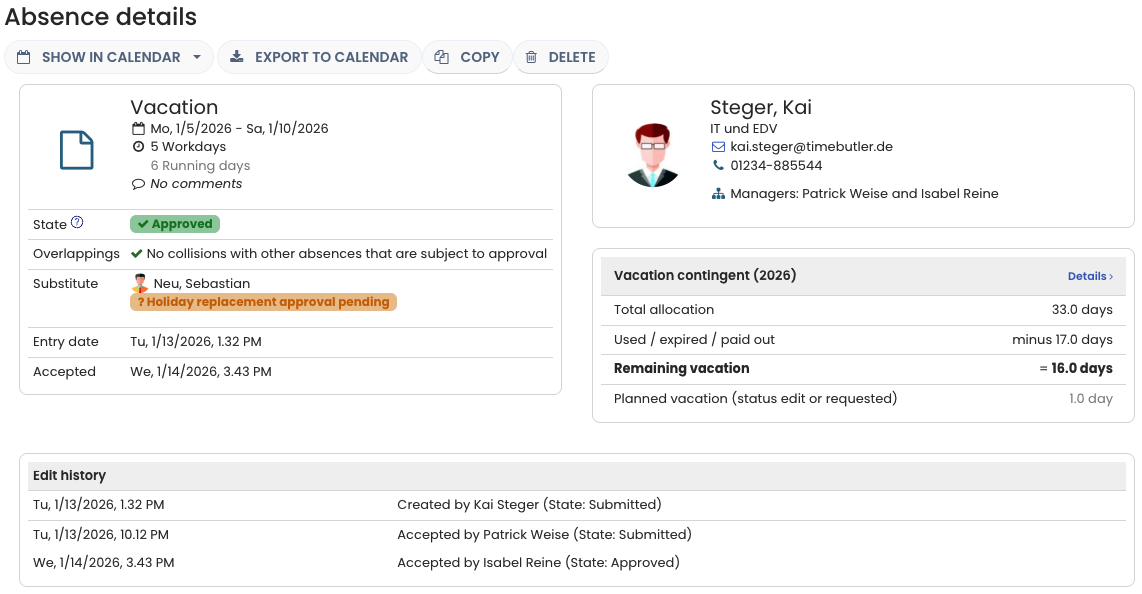Click the Edit history header
The height and width of the screenshot is (594, 1142).
coord(69,476)
